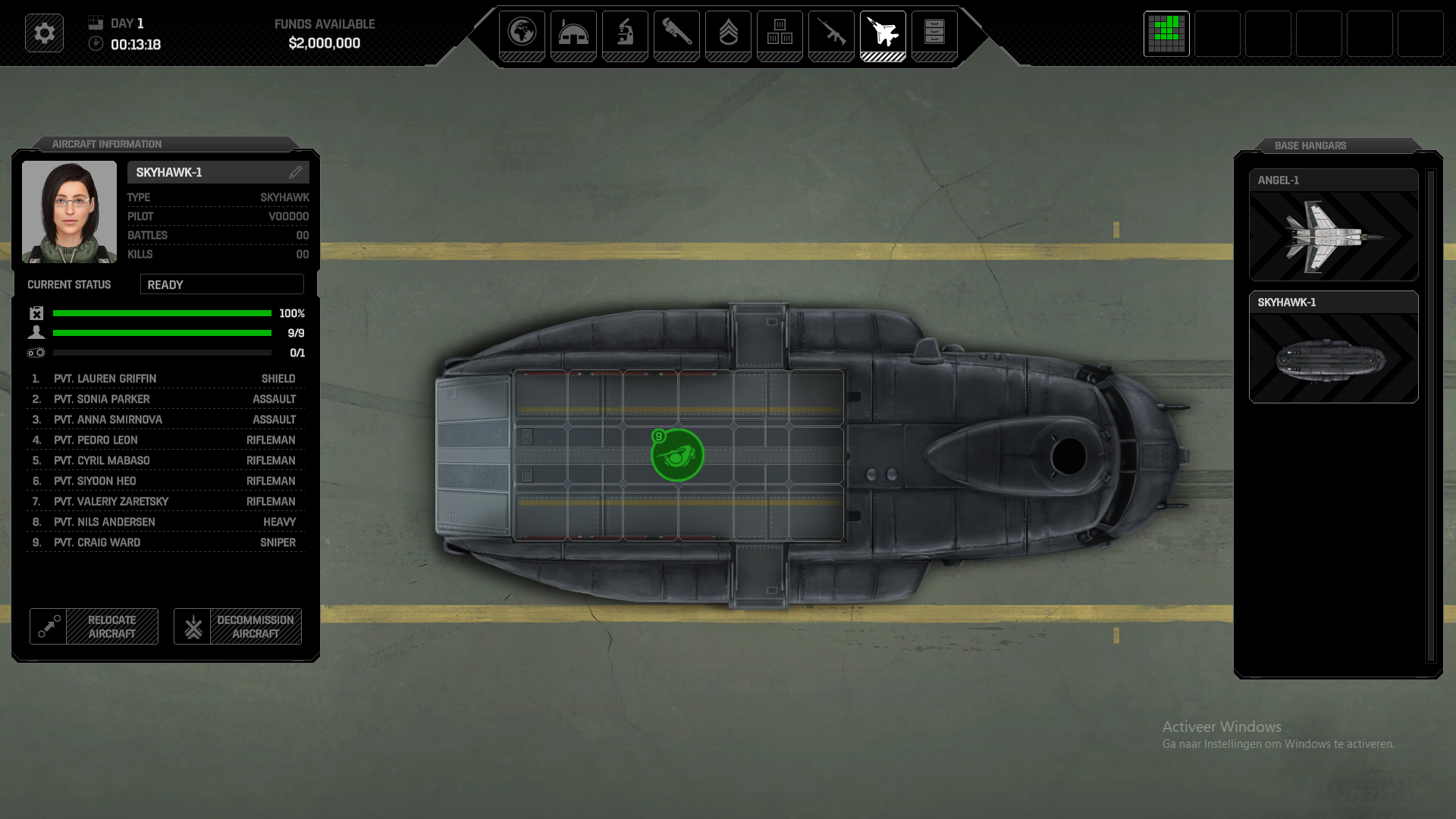Click the green base grid slot
The width and height of the screenshot is (1456, 819).
point(1166,33)
